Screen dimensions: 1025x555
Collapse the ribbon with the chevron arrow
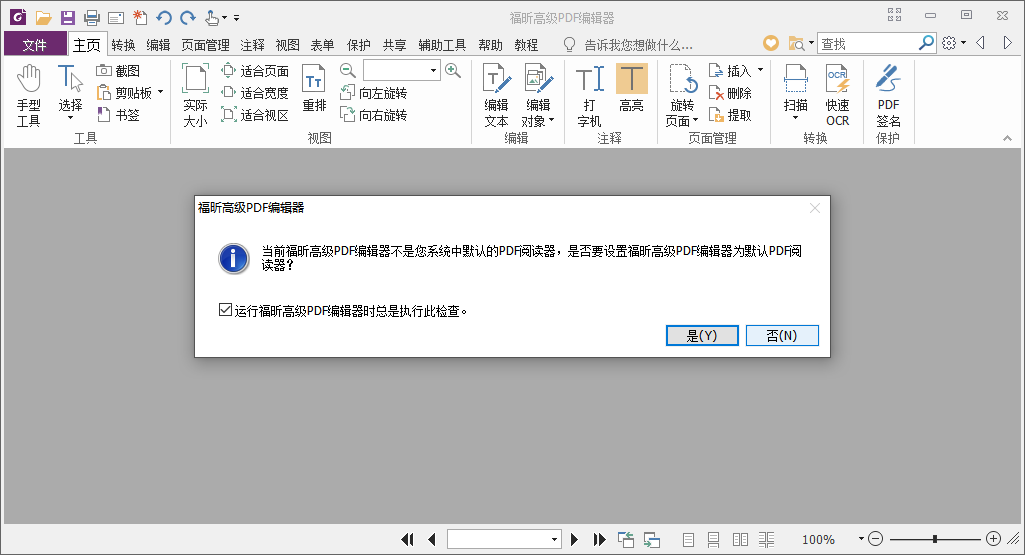click(1007, 138)
